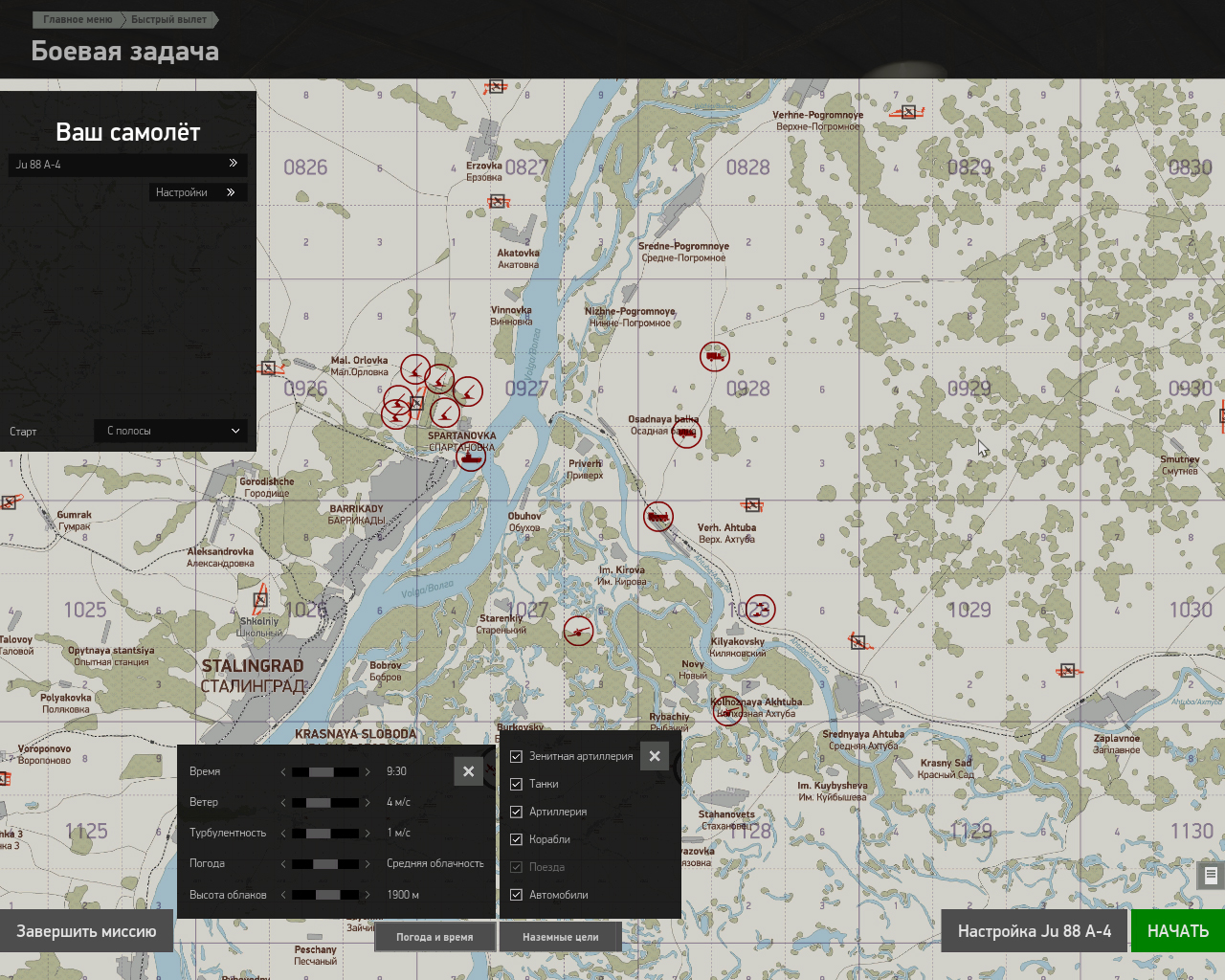Click the wind value 4 м/с
Image resolution: width=1225 pixels, height=980 pixels.
[x=398, y=802]
